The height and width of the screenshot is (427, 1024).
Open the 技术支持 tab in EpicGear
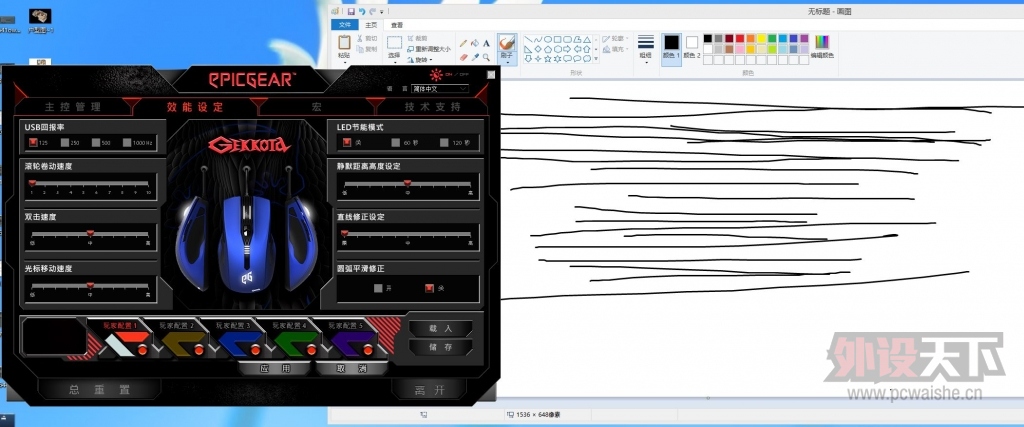click(432, 107)
